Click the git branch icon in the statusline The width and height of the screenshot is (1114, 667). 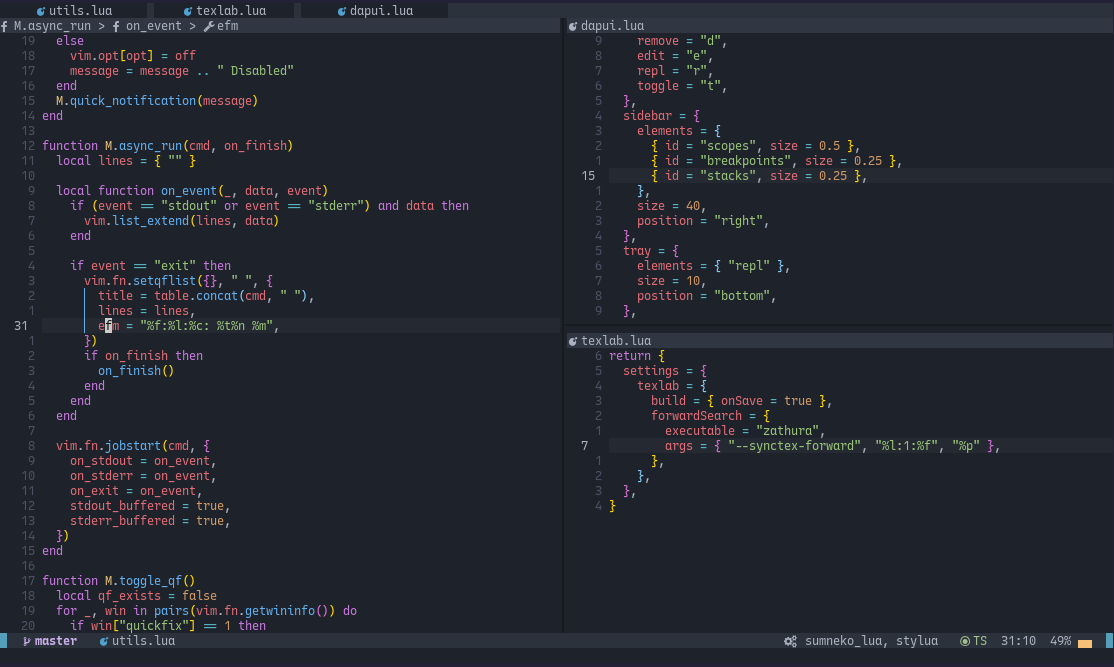27,641
